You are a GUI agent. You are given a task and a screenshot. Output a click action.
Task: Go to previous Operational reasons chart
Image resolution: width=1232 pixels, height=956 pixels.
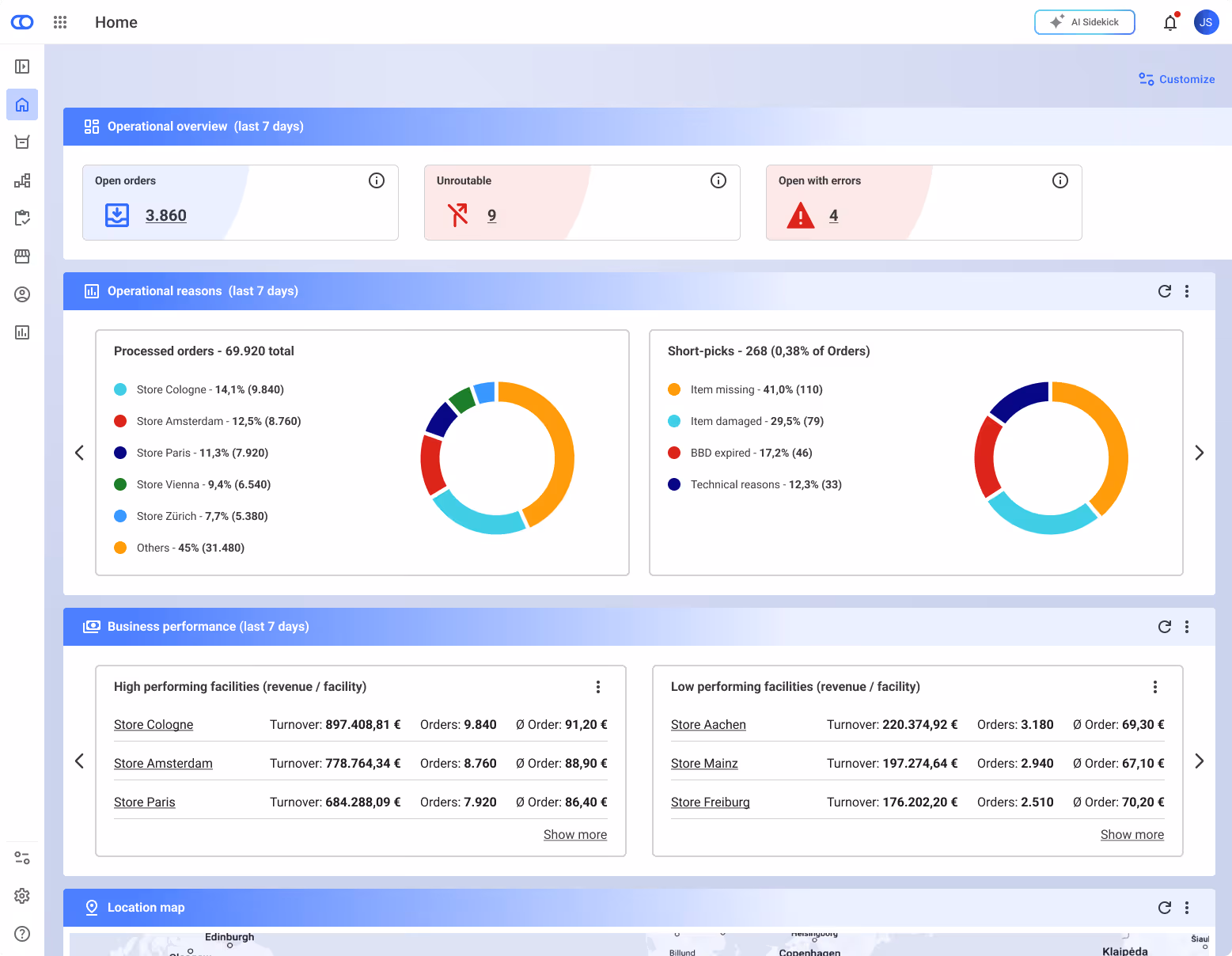[x=79, y=453]
